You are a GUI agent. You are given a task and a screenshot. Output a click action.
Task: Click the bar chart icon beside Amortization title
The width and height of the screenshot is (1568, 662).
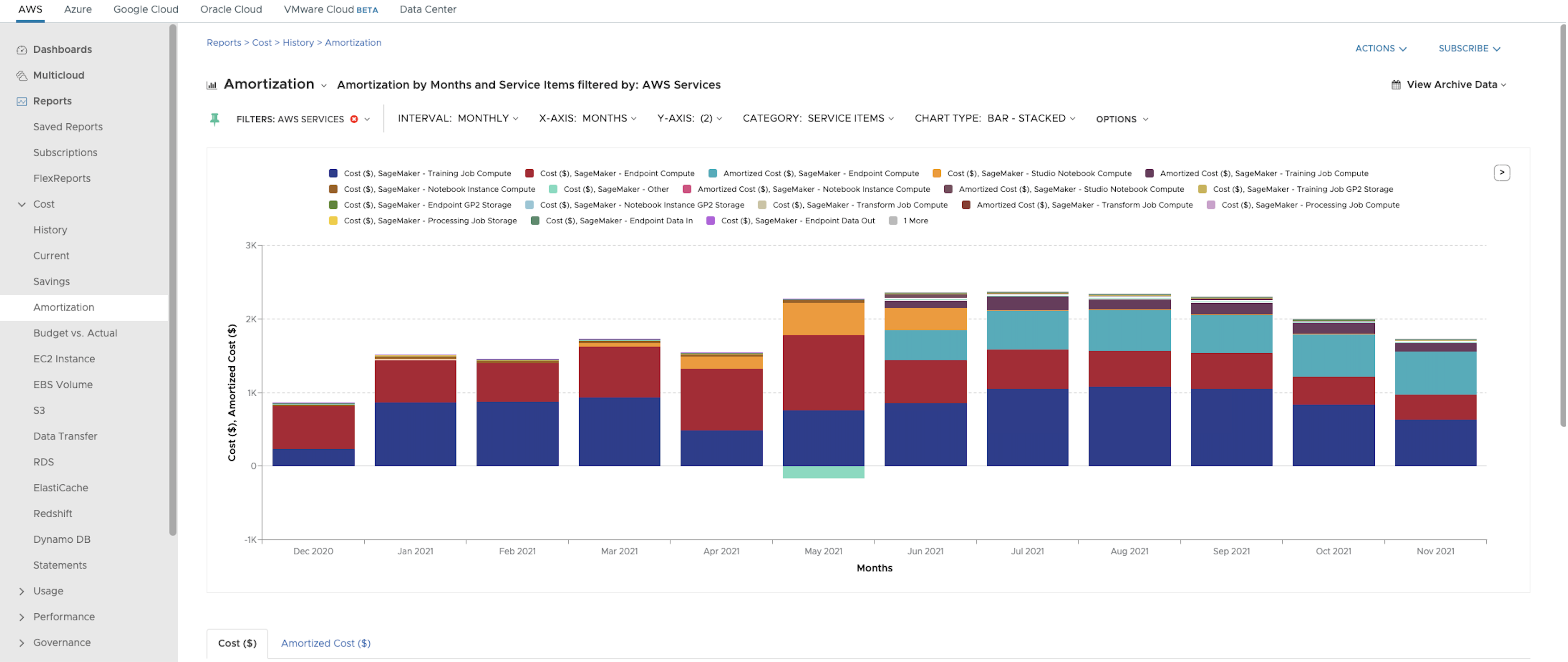coord(211,85)
